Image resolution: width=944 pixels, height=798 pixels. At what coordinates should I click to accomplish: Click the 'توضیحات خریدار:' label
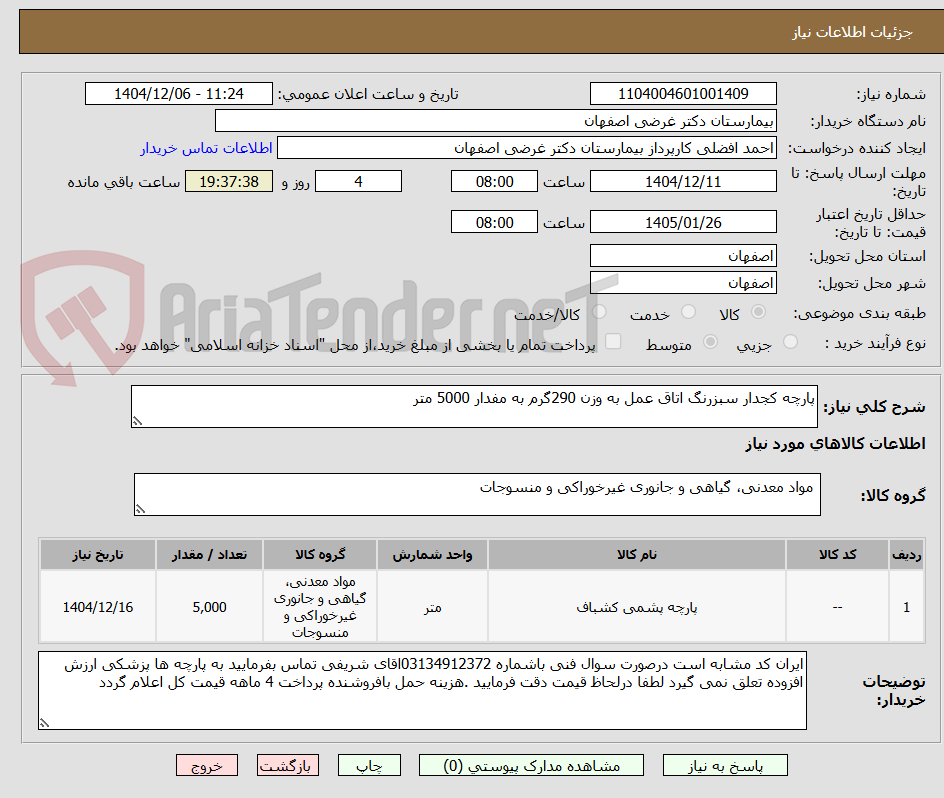click(894, 691)
